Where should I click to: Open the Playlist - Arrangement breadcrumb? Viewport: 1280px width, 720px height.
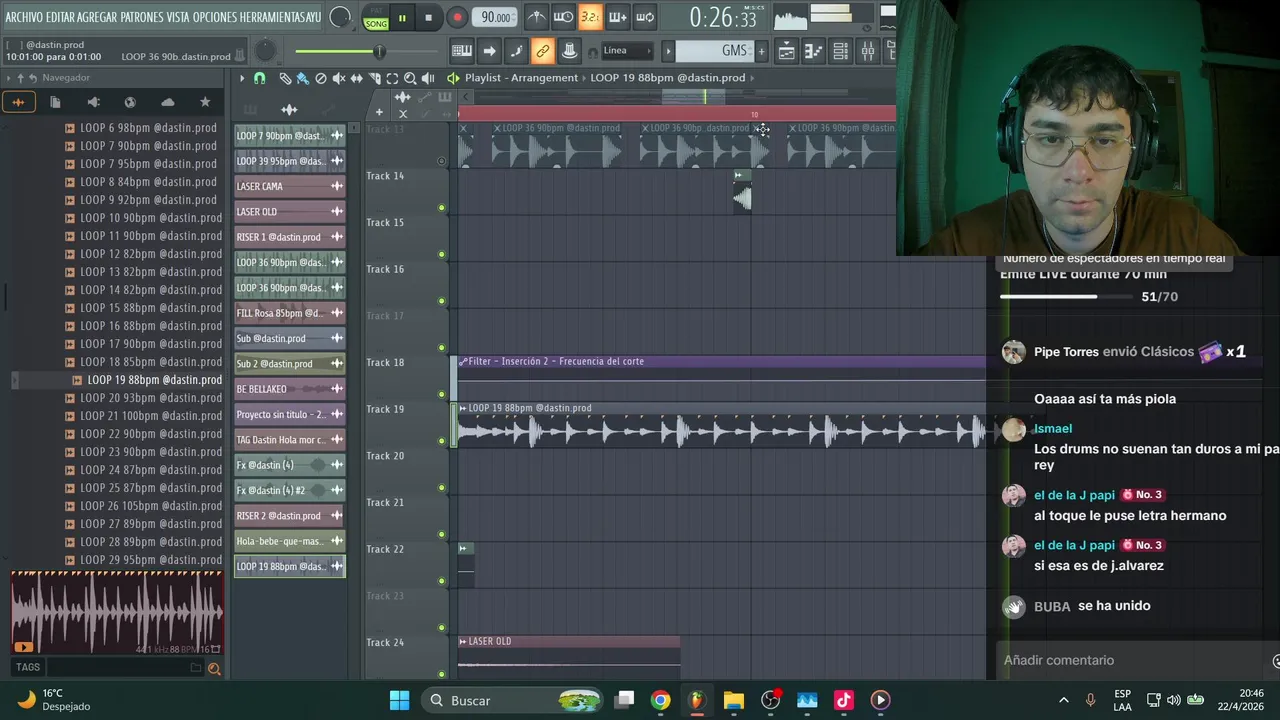tap(521, 78)
